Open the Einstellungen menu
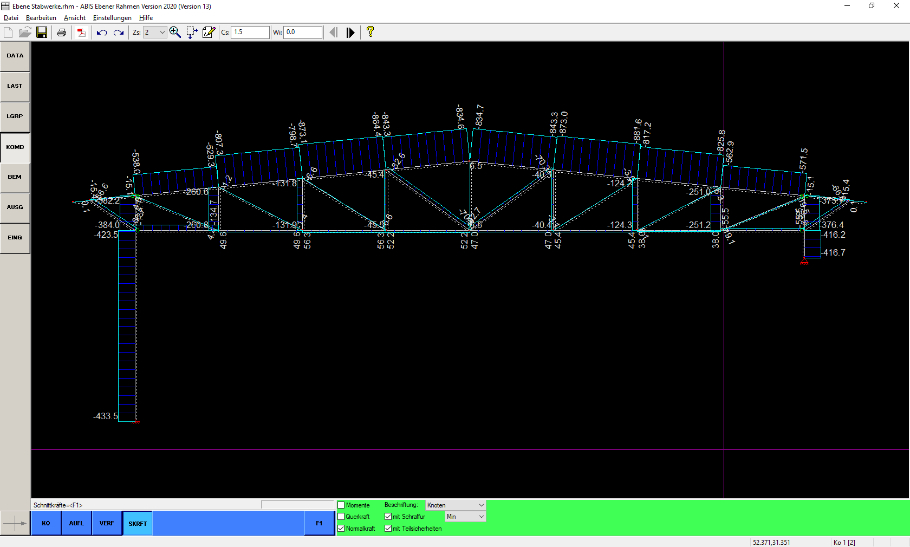The width and height of the screenshot is (910, 547). click(113, 18)
